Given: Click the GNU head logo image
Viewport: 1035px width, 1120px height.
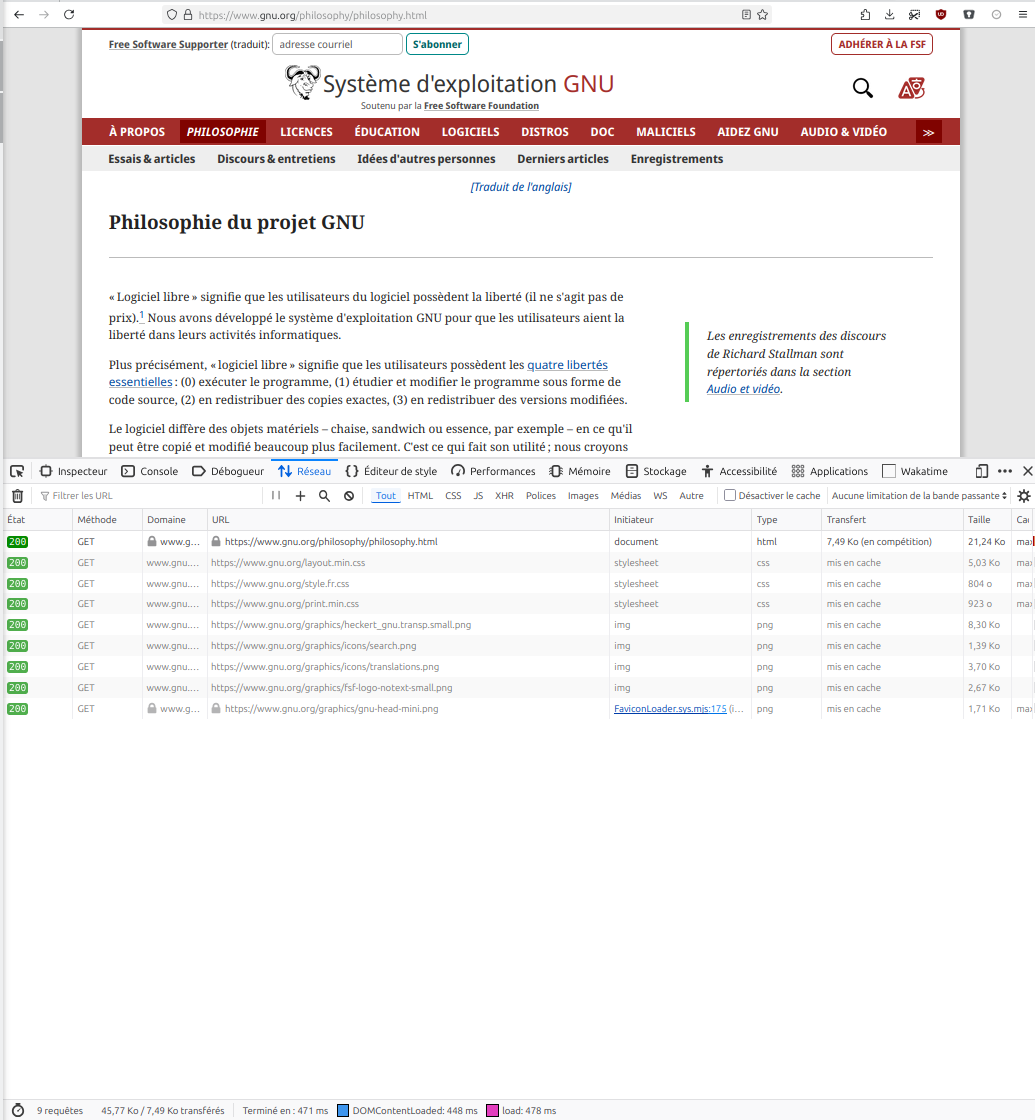Looking at the screenshot, I should coord(302,82).
